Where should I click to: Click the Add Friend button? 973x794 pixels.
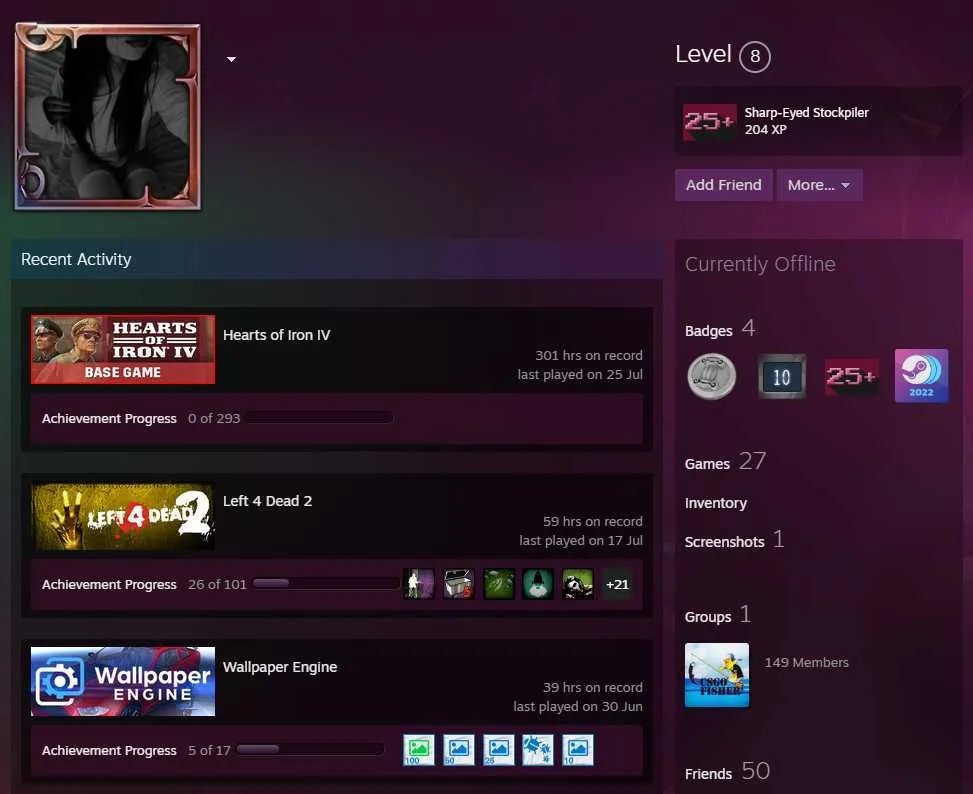point(724,185)
